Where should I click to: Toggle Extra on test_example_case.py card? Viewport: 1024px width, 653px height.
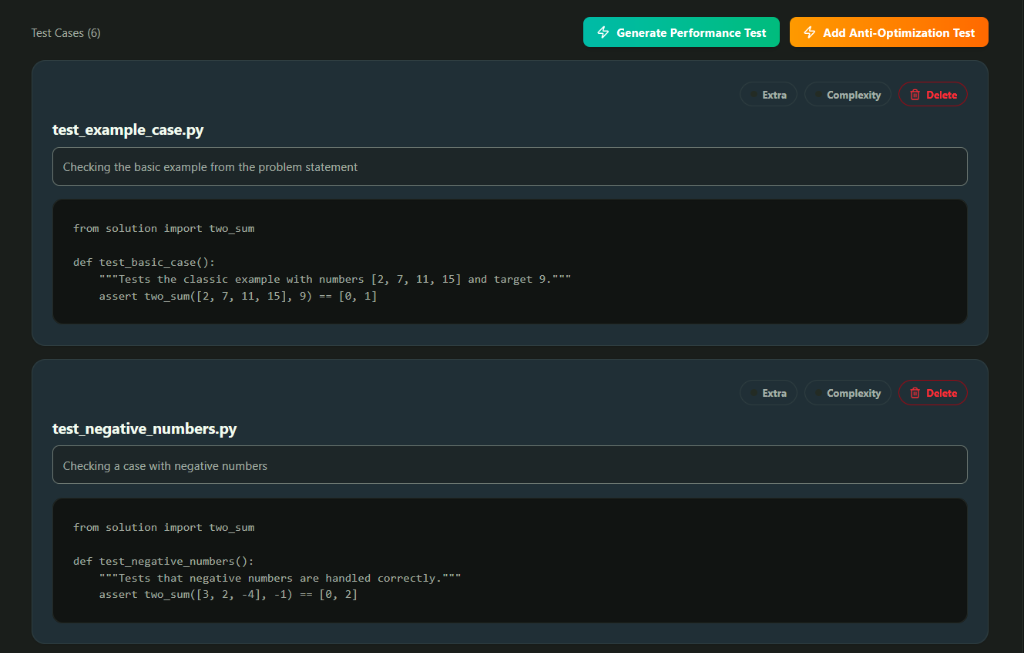(x=768, y=95)
